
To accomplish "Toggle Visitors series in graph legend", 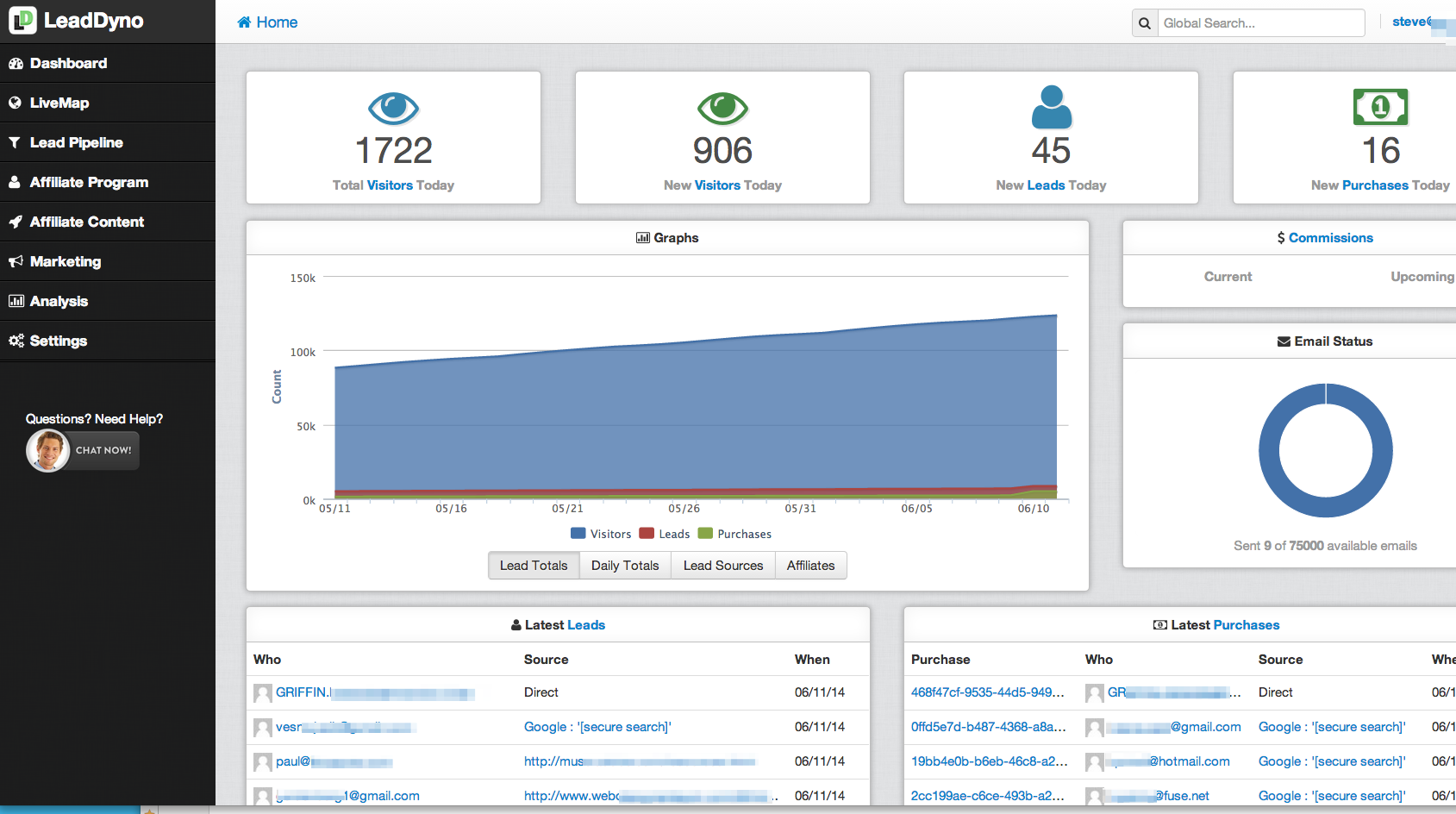I will coord(602,534).
